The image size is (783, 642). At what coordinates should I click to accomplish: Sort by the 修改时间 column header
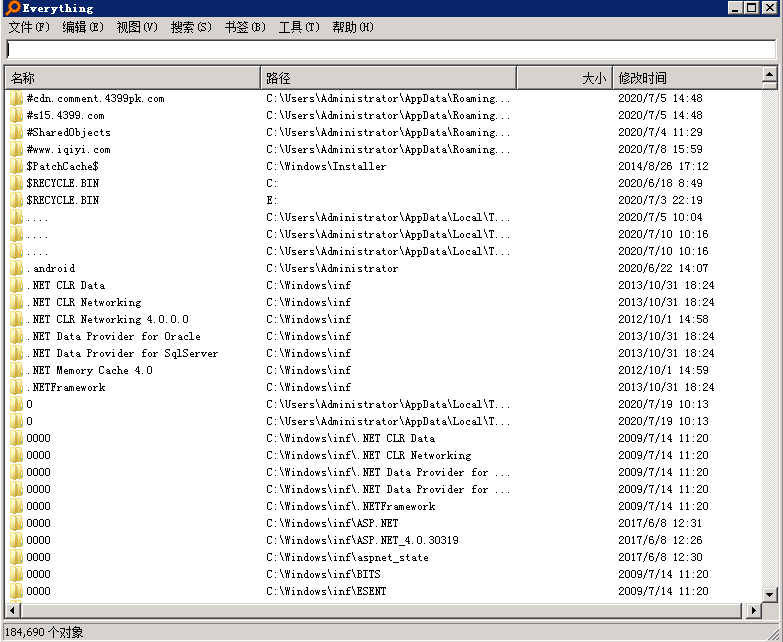[687, 78]
